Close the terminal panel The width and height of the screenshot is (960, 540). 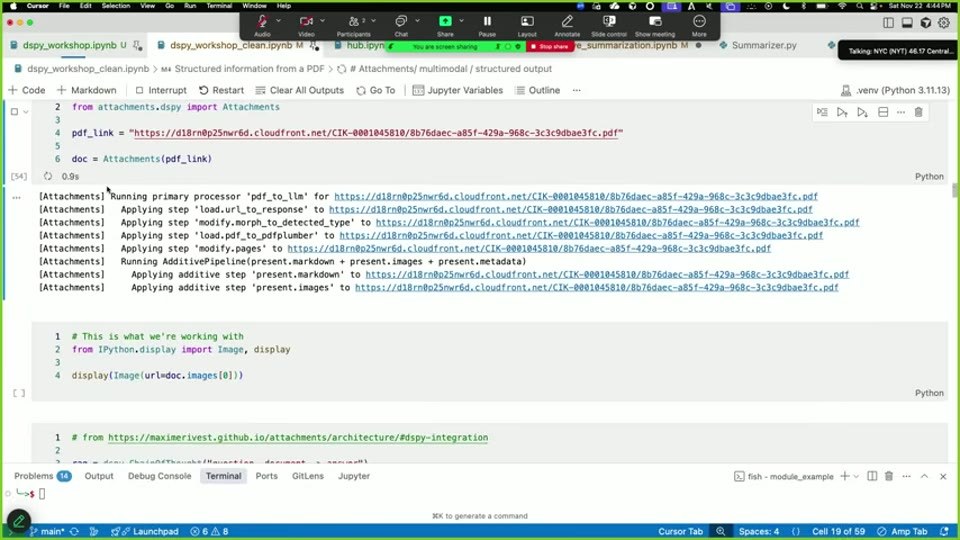click(x=943, y=476)
